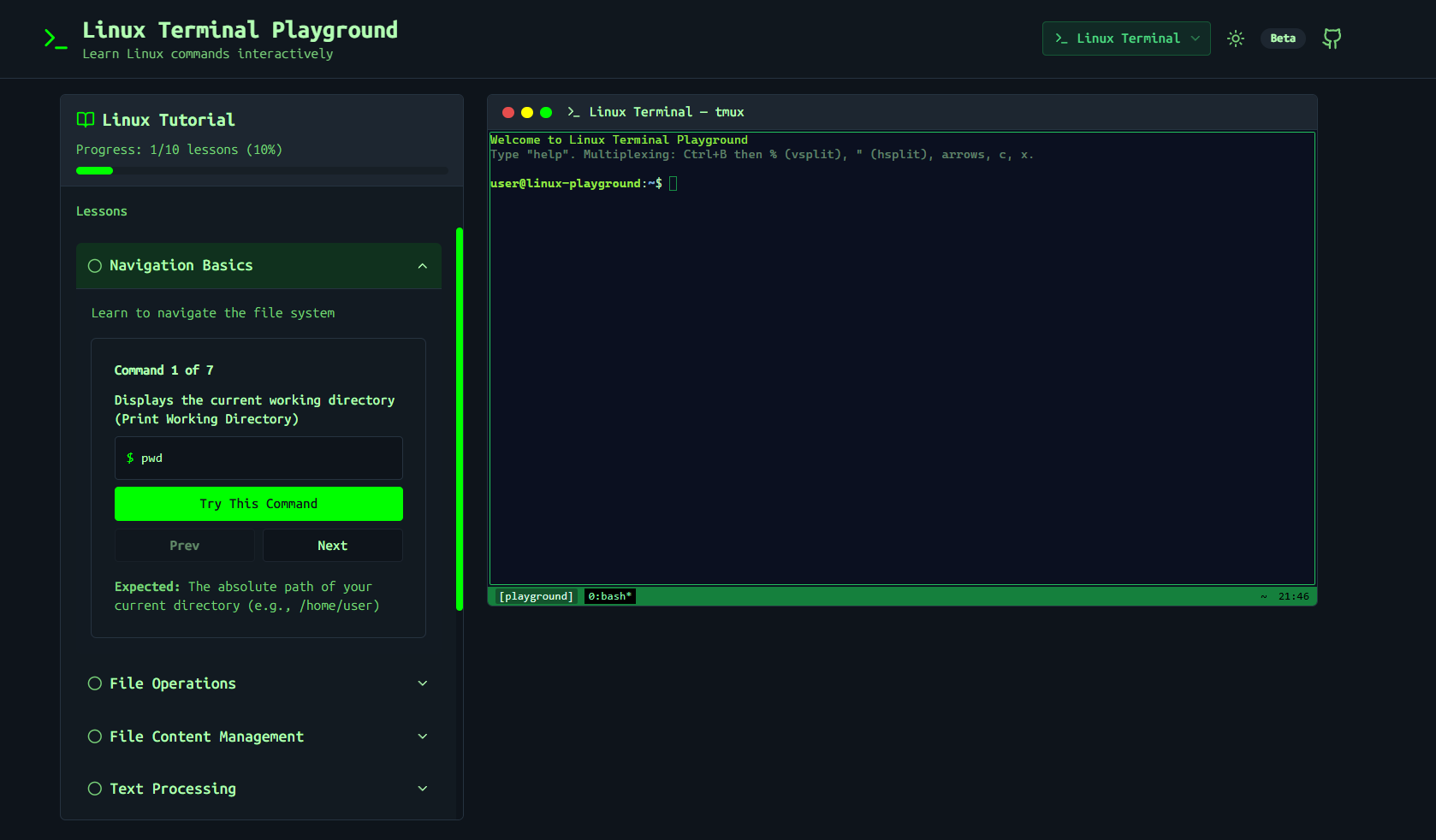Click the Prev command button
The height and width of the screenshot is (840, 1436).
(x=185, y=546)
